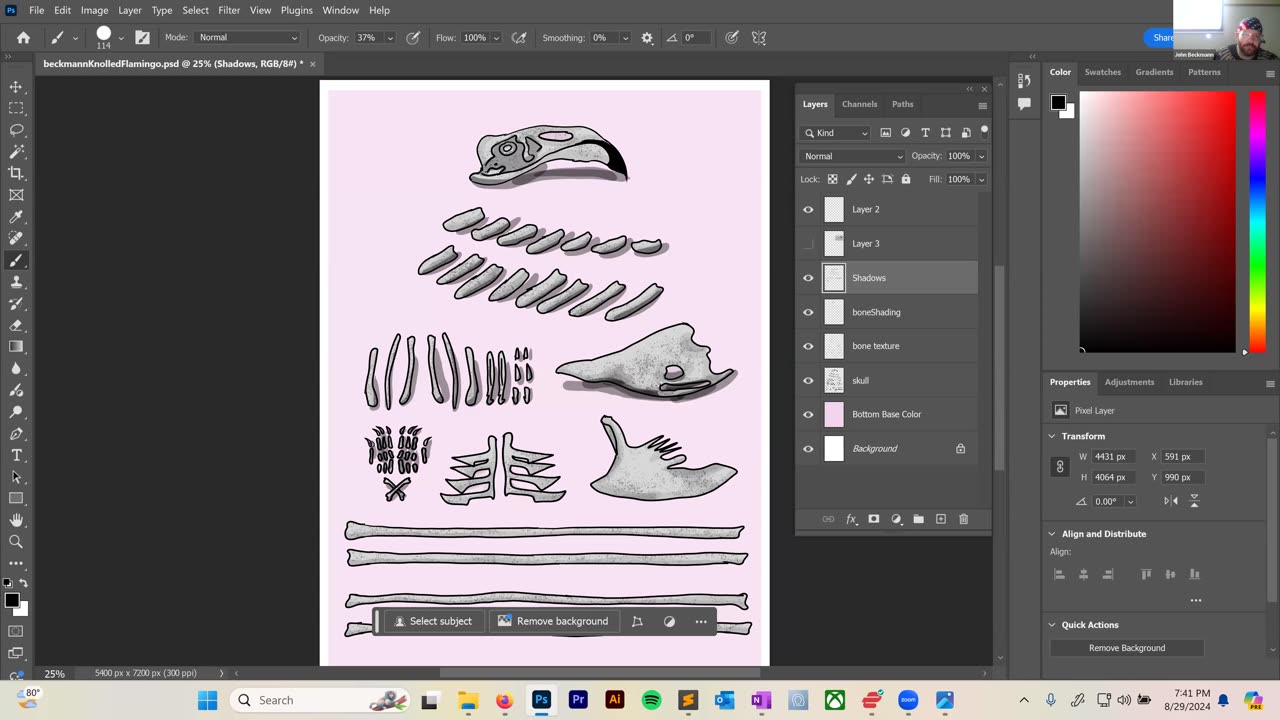Image resolution: width=1280 pixels, height=720 pixels.
Task: Hide the Shadows layer
Action: 808,278
